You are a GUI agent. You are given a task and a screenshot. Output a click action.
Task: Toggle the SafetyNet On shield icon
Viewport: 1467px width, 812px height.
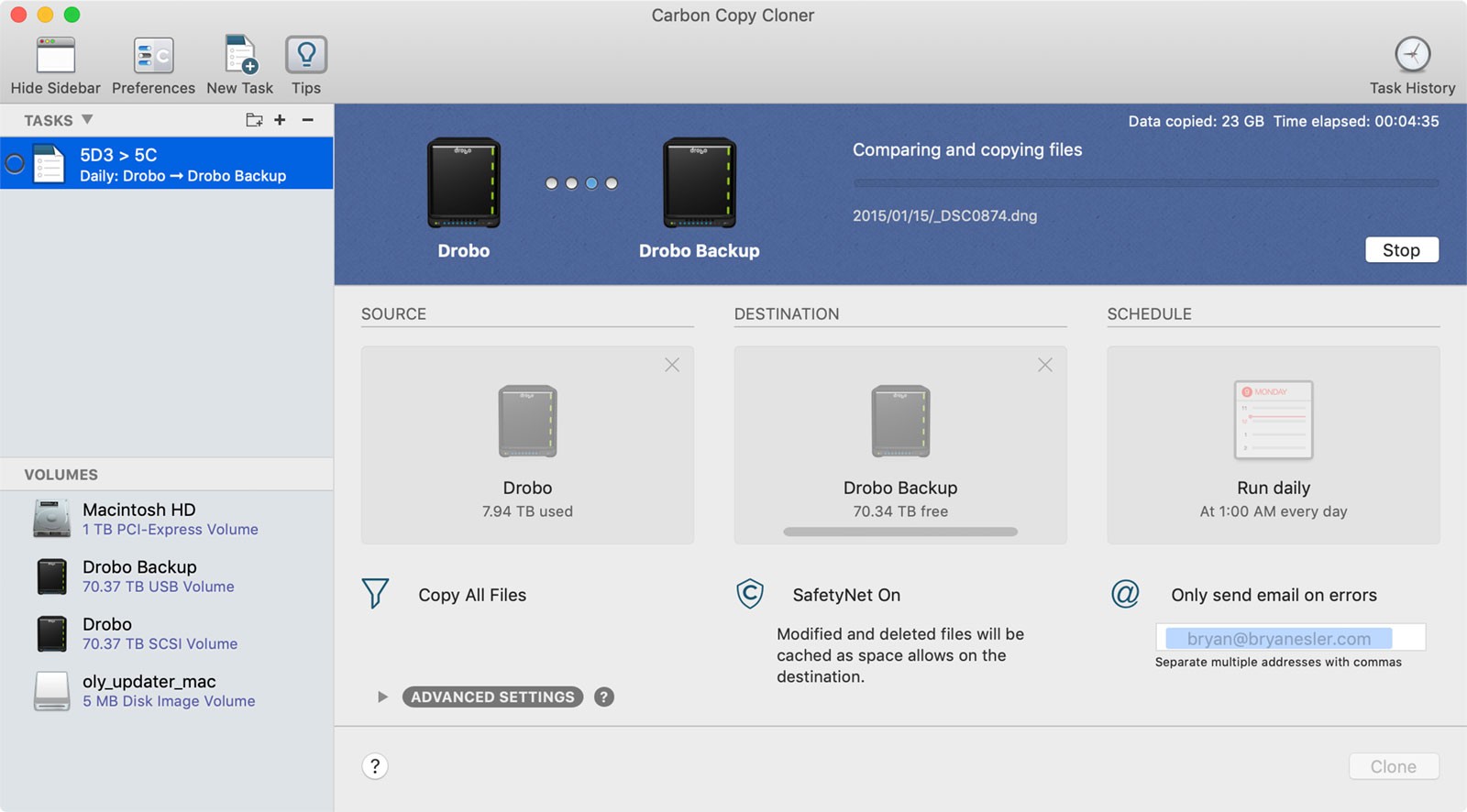750,594
